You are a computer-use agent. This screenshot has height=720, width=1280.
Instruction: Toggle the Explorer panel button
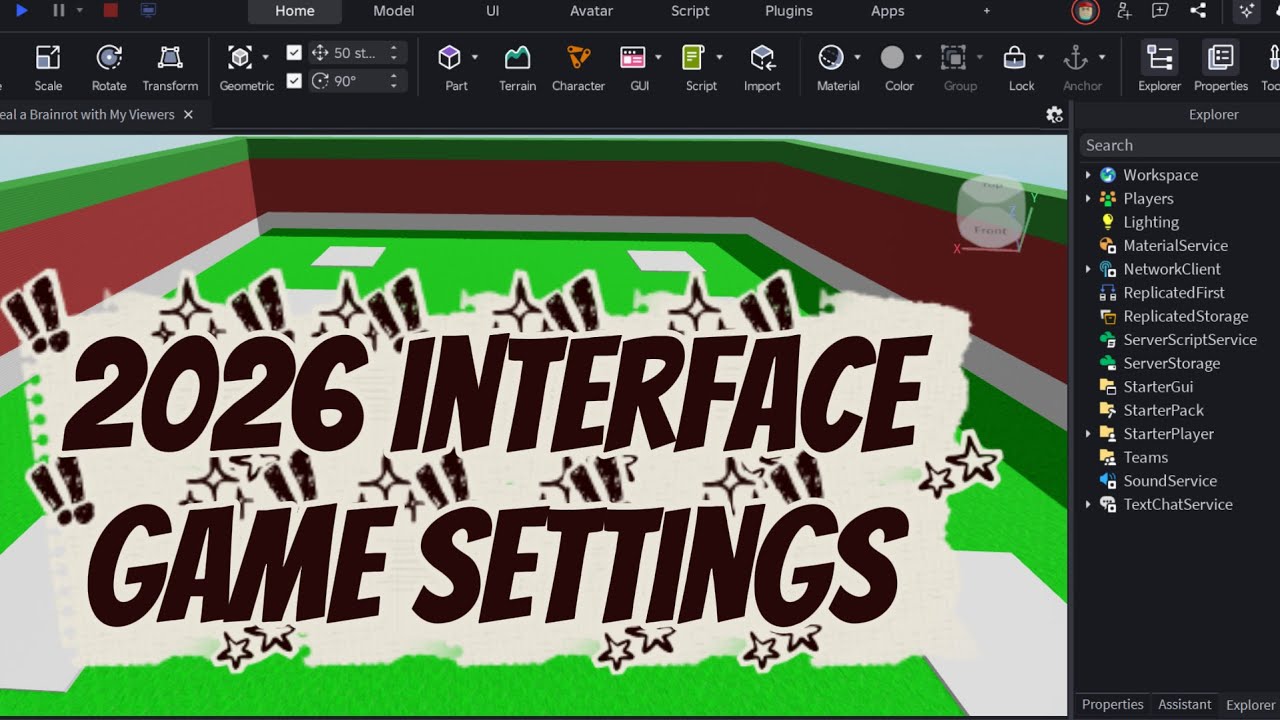click(1159, 66)
